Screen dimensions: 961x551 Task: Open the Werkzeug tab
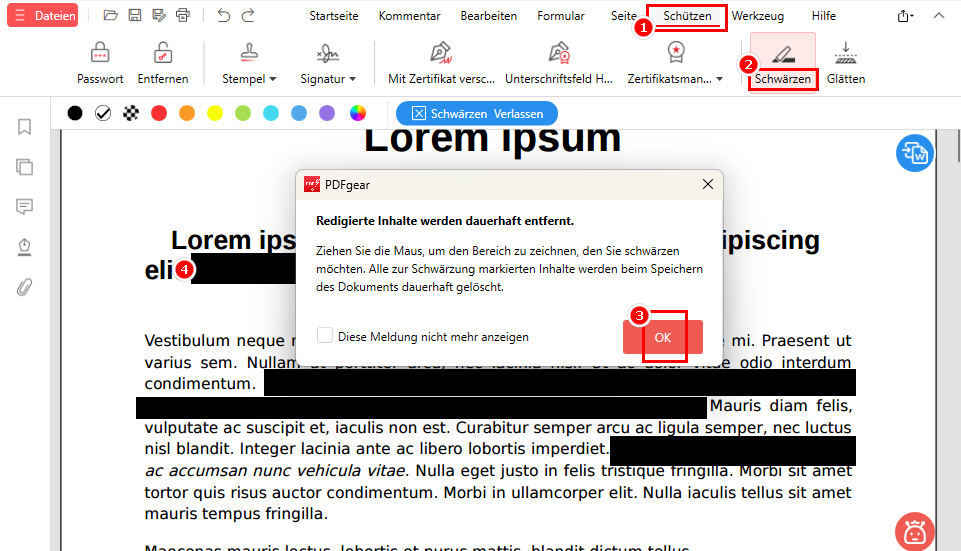[758, 16]
